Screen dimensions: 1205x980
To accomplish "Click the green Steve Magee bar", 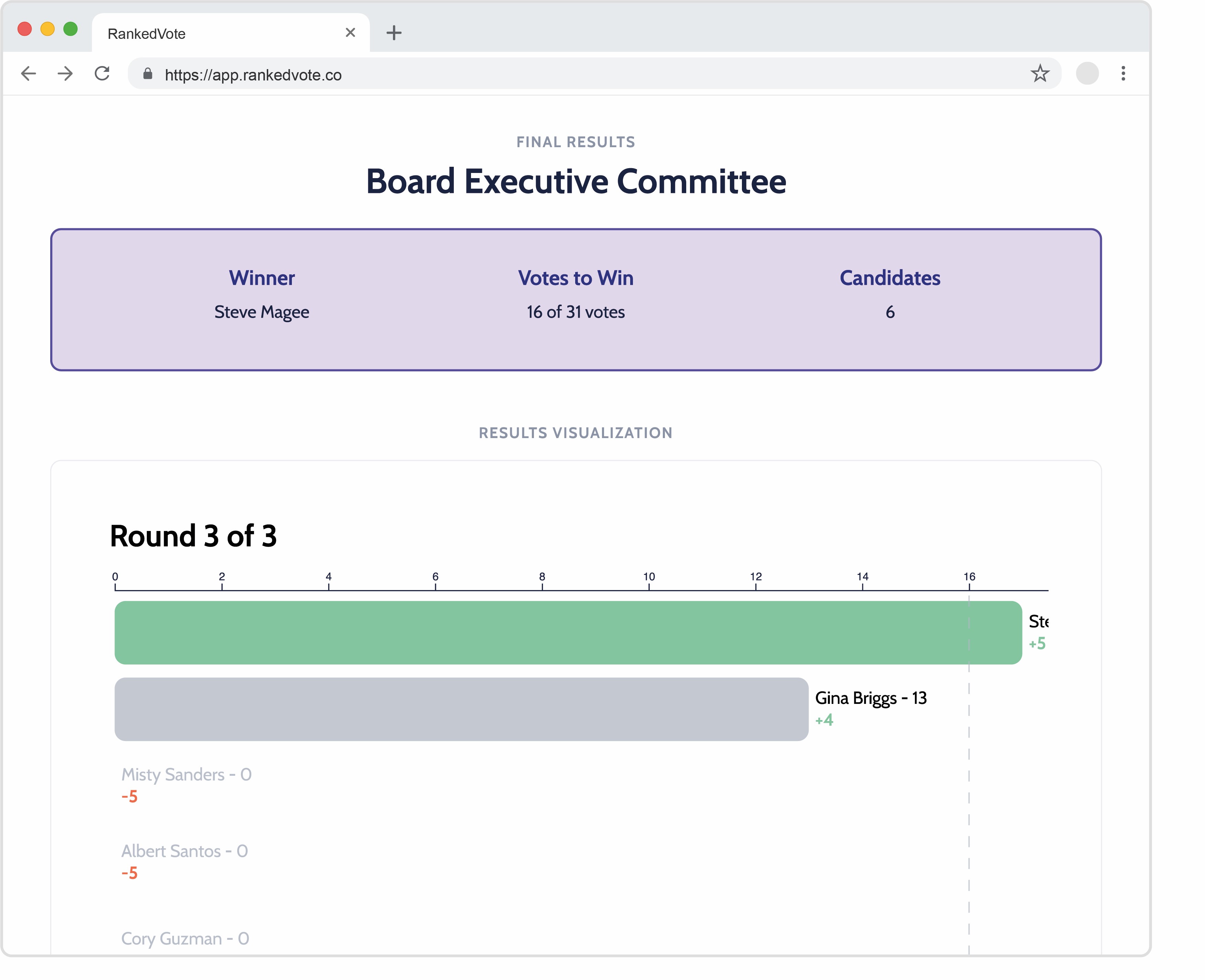I will coord(567,633).
